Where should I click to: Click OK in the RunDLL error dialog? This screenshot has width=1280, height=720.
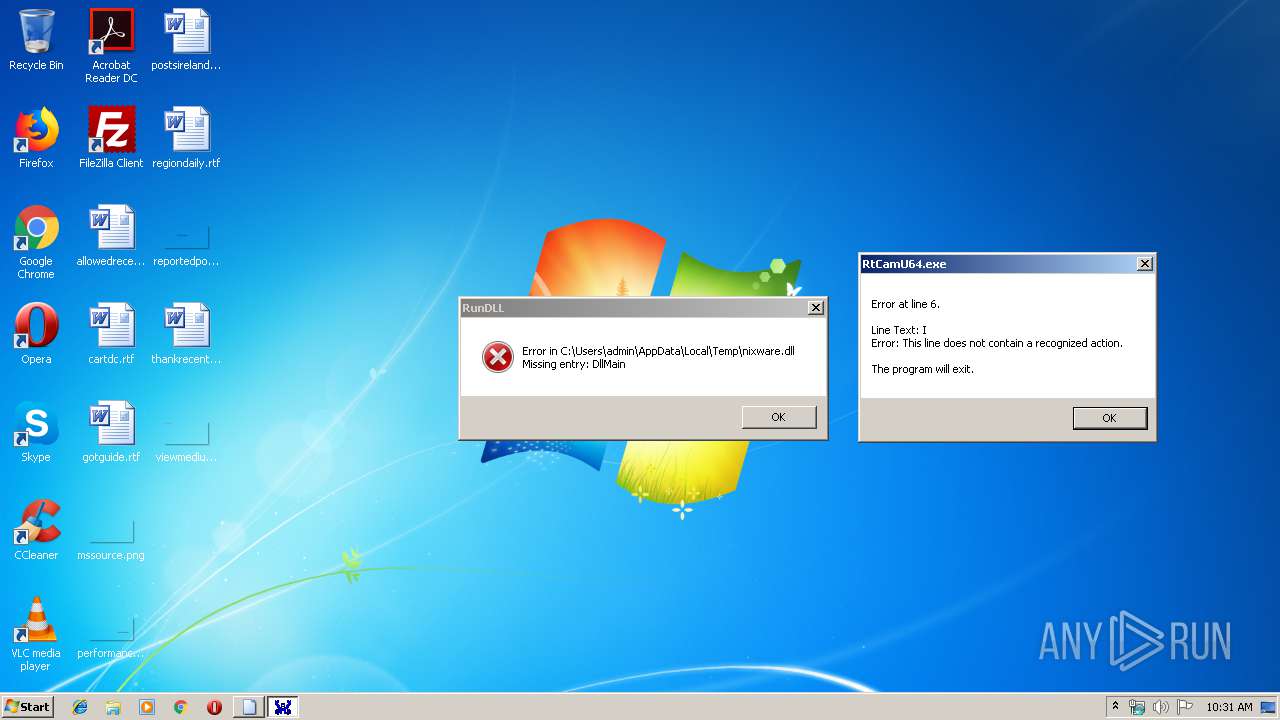click(x=779, y=417)
